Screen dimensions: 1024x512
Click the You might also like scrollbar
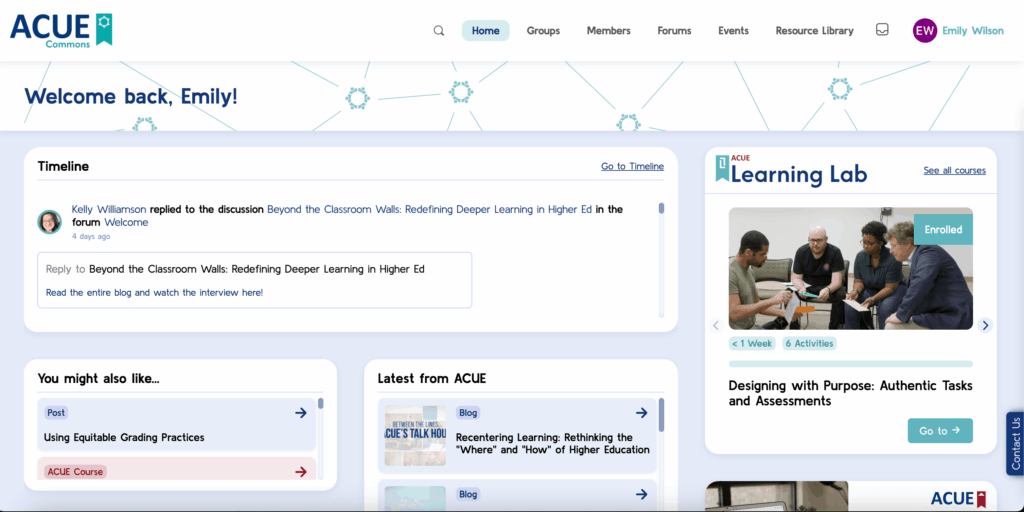321,404
